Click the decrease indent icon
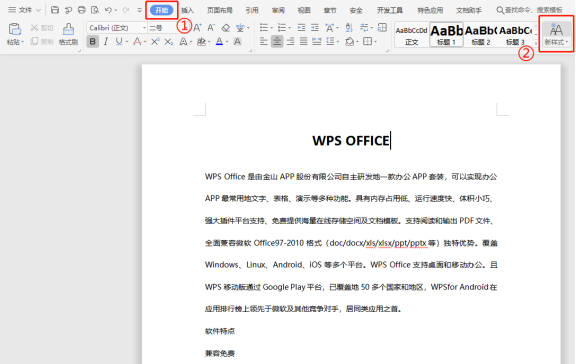Screen dimensions: 576x364 (301, 28)
